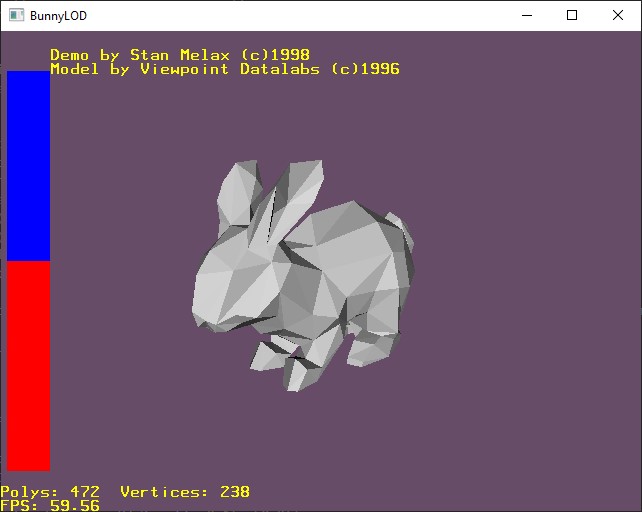Click the red section of the LOD bar

[28, 366]
